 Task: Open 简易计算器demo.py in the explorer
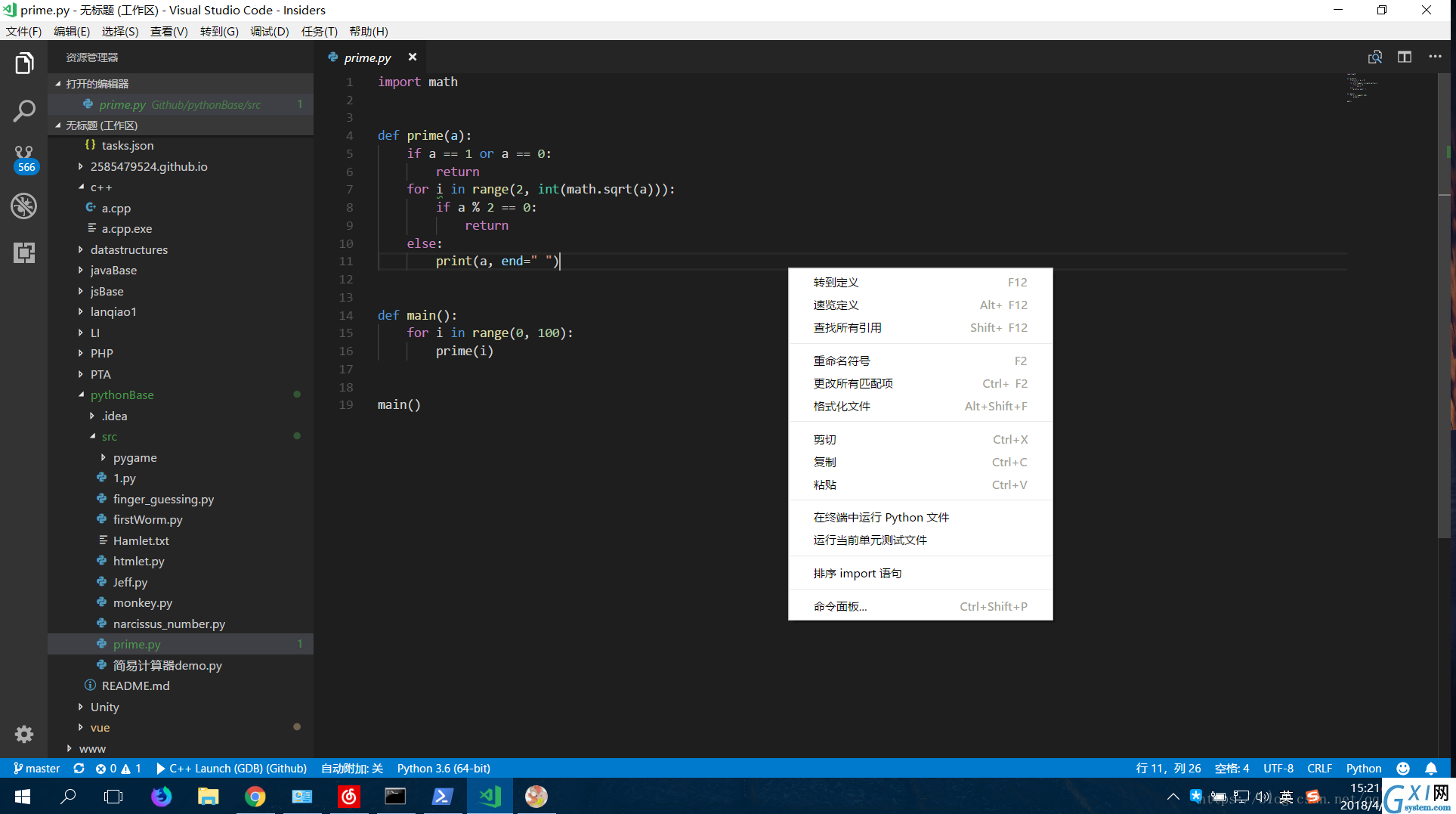(x=181, y=665)
